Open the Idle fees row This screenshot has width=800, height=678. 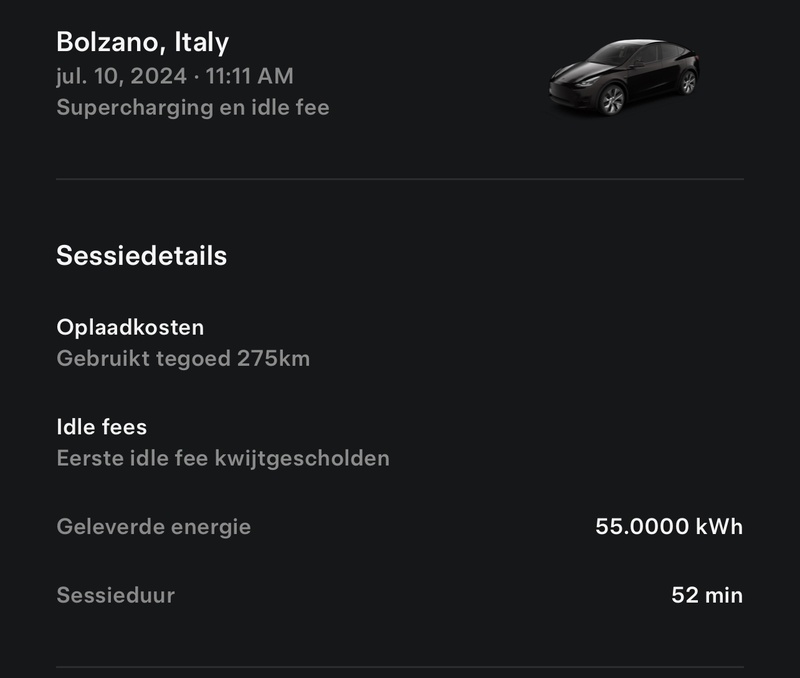[x=102, y=427]
